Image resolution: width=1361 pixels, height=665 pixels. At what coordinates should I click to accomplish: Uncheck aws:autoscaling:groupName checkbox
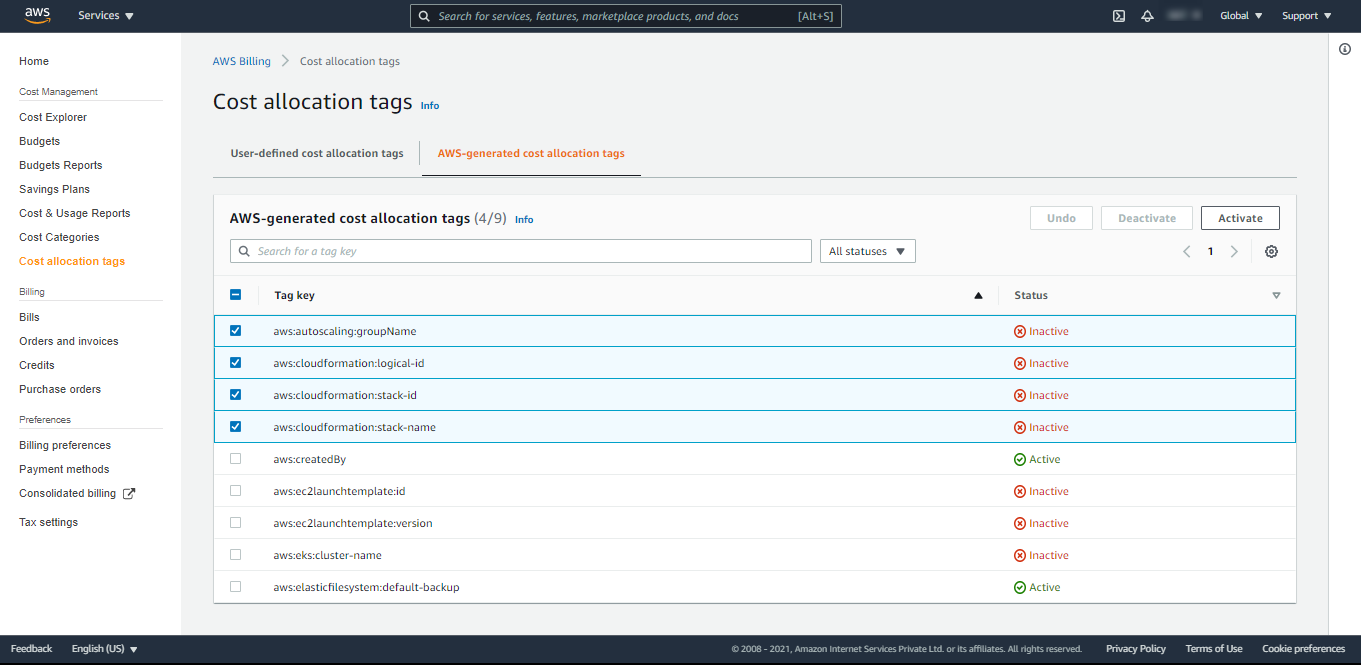236,331
